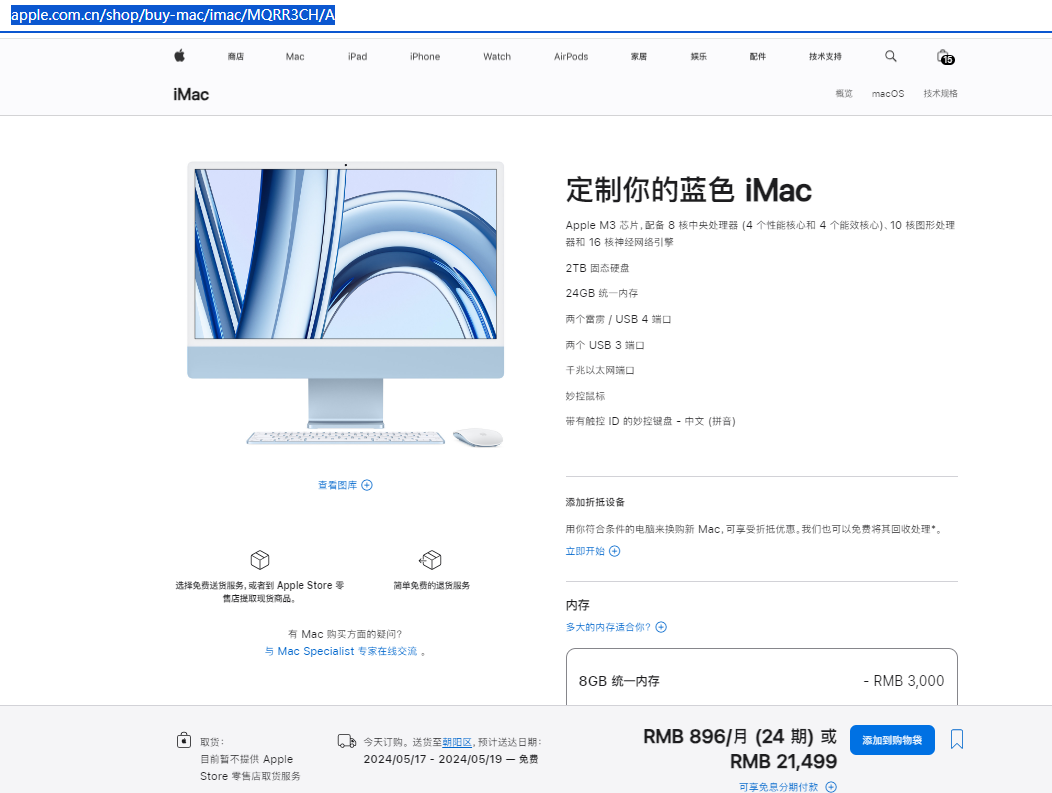Start trade-in with 立即开始 link
This screenshot has width=1052, height=793.
585,551
